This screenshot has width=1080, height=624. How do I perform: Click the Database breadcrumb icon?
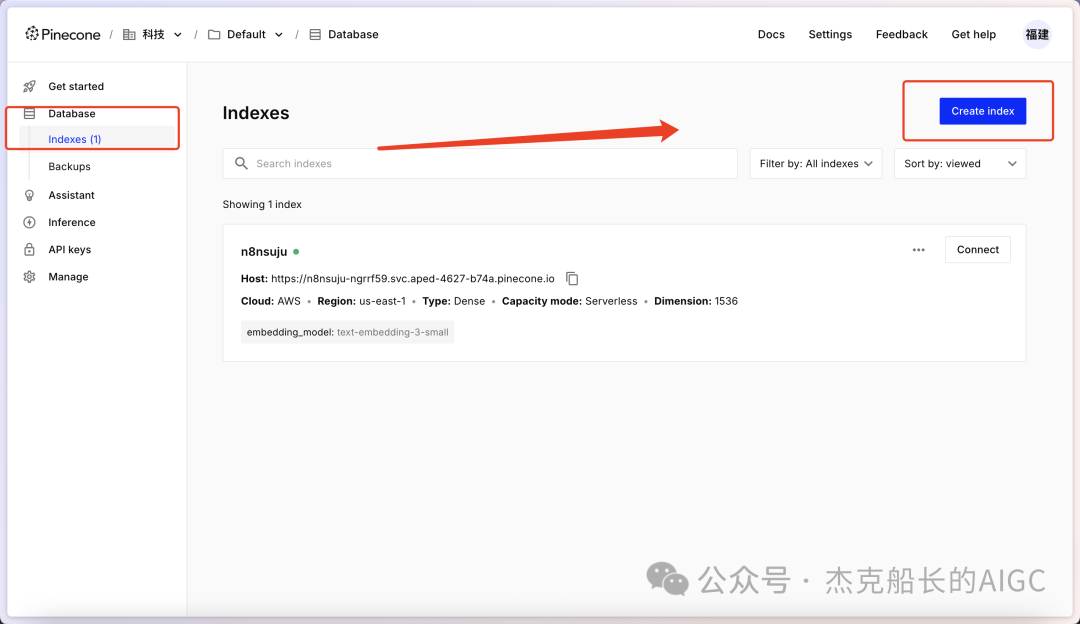[x=315, y=34]
